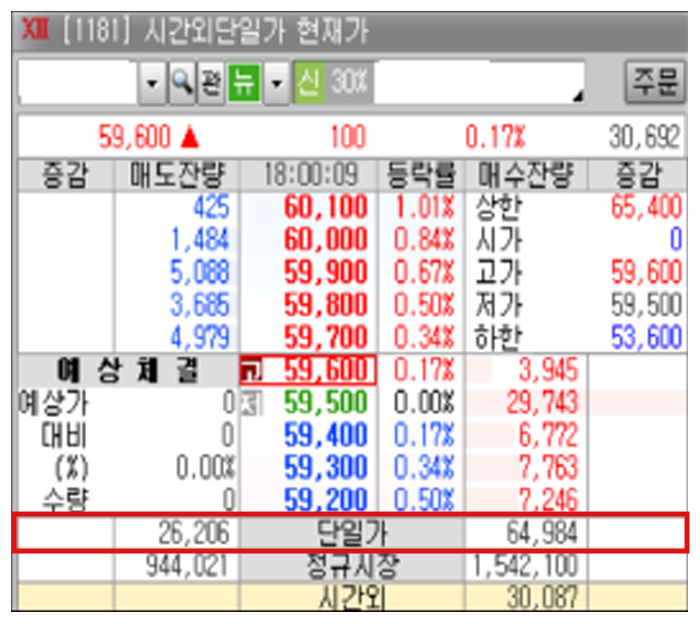The image size is (700, 630).
Task: Click the 현 marker beside 59,600
Action: 249,372
